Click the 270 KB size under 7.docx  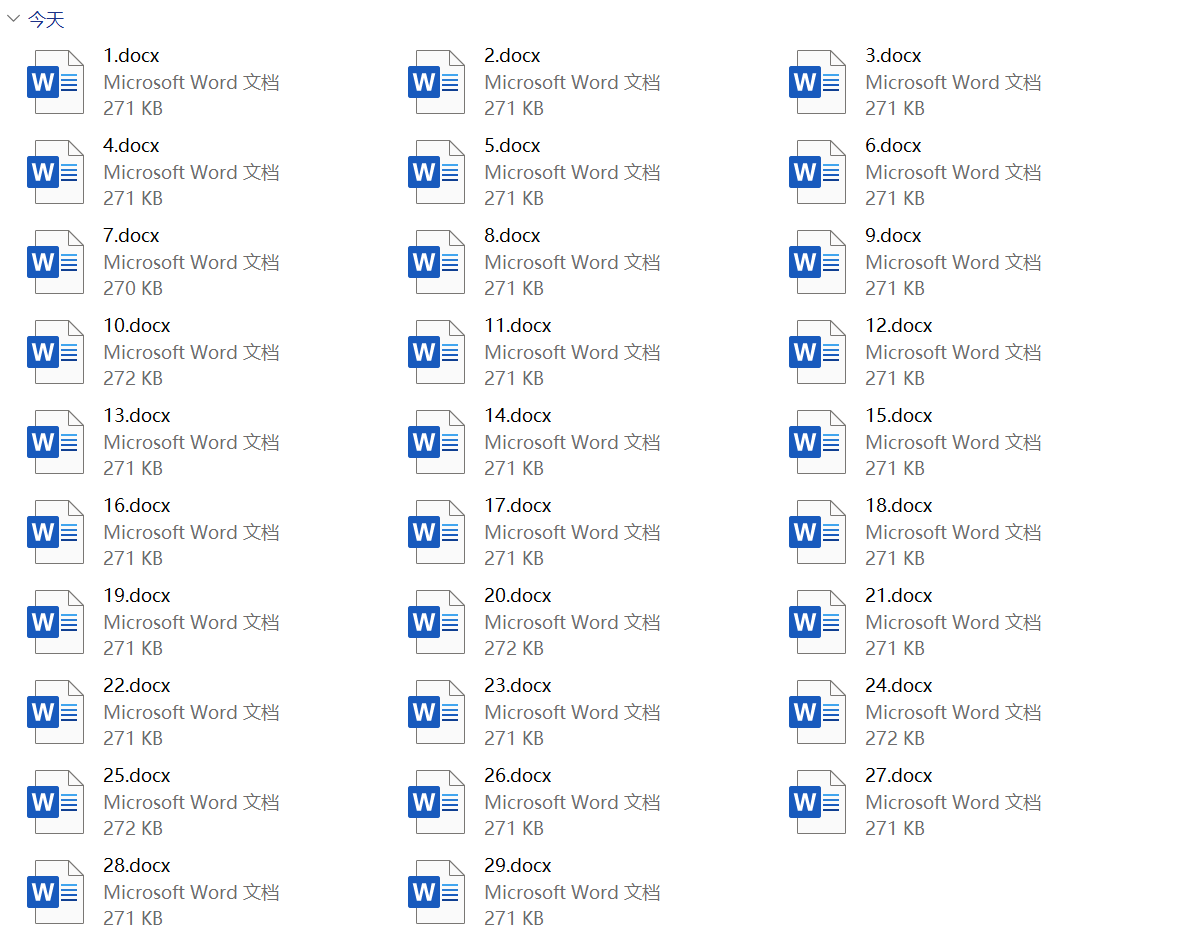[133, 289]
